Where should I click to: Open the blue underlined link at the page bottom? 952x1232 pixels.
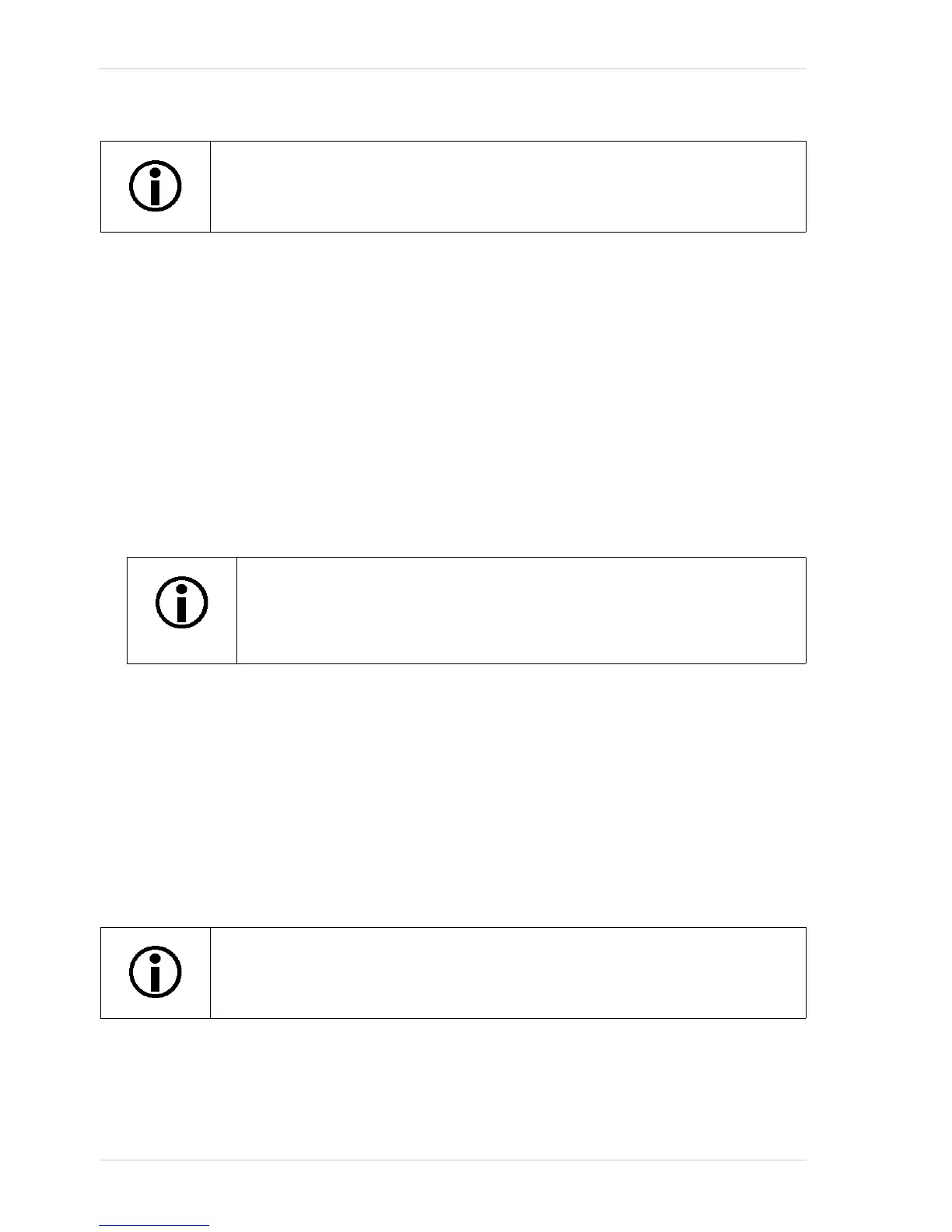154,1226
